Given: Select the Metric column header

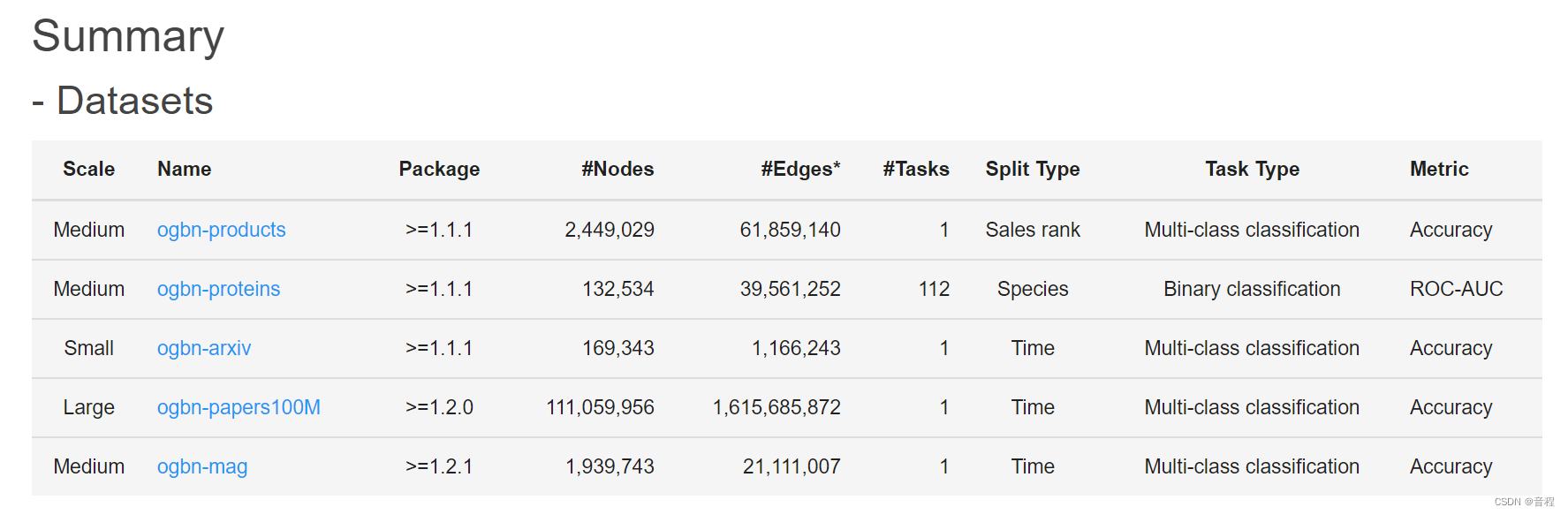Looking at the screenshot, I should [1439, 170].
